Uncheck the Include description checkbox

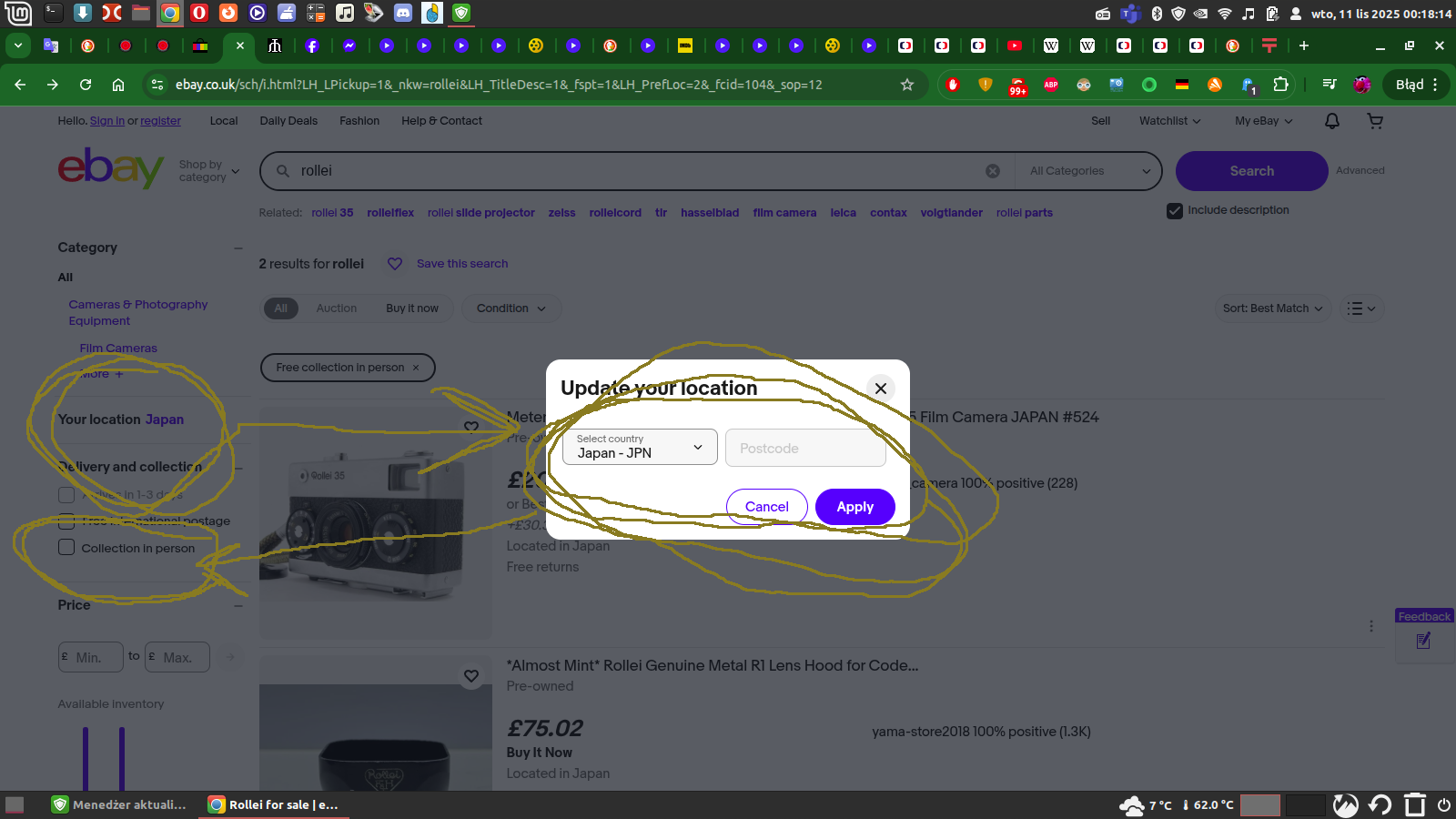[1175, 210]
